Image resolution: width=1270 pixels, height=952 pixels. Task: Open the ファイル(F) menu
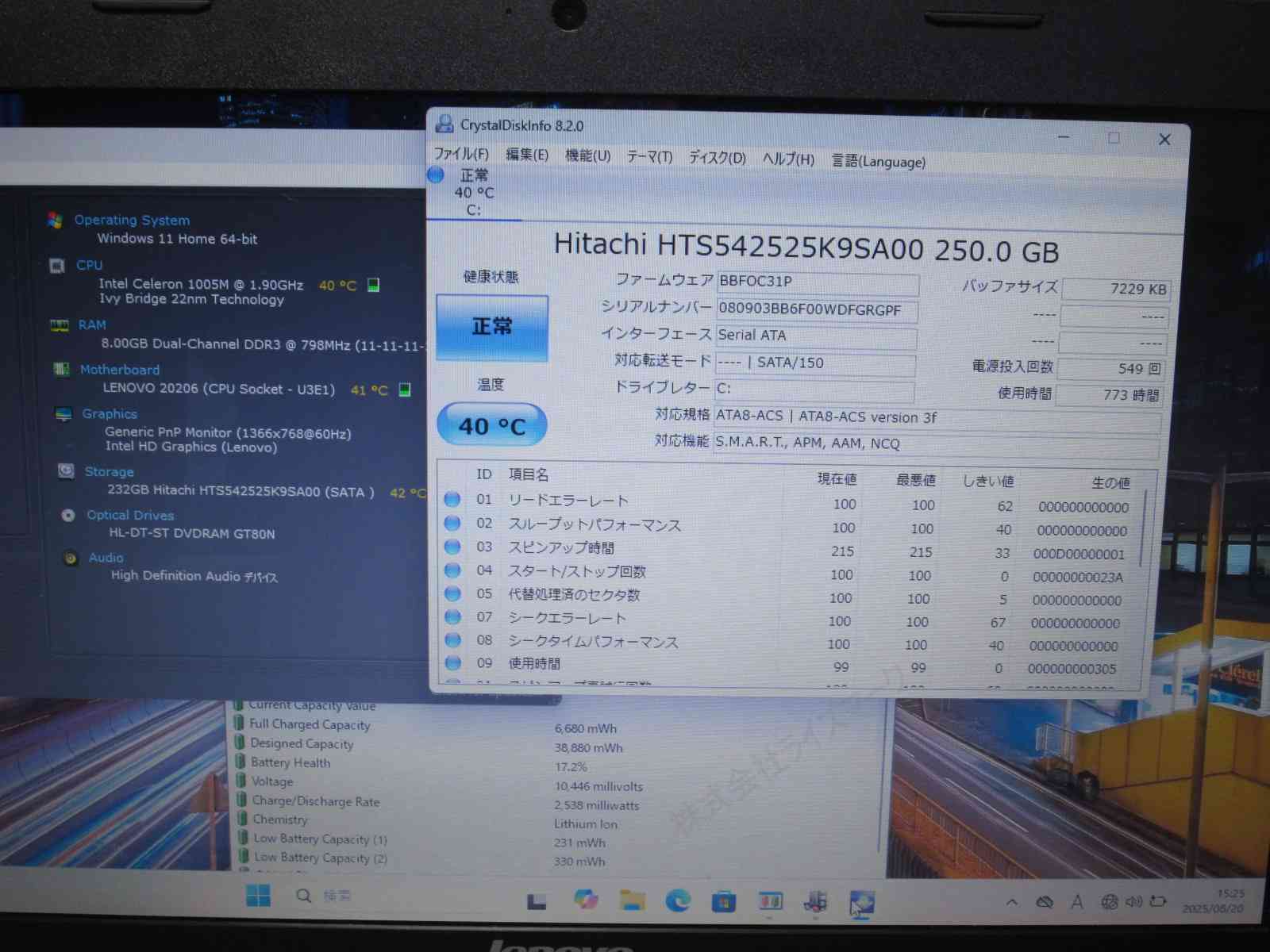[461, 154]
